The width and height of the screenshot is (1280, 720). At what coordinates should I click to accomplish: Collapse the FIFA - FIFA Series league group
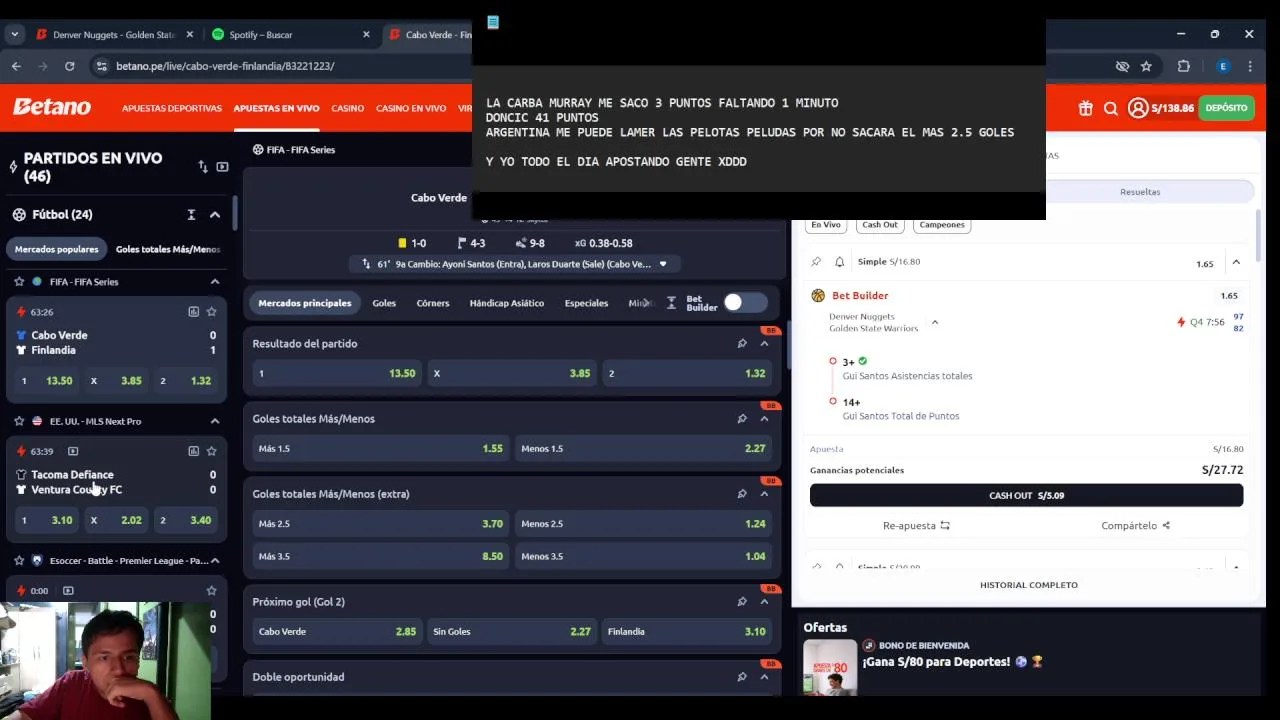coord(215,282)
